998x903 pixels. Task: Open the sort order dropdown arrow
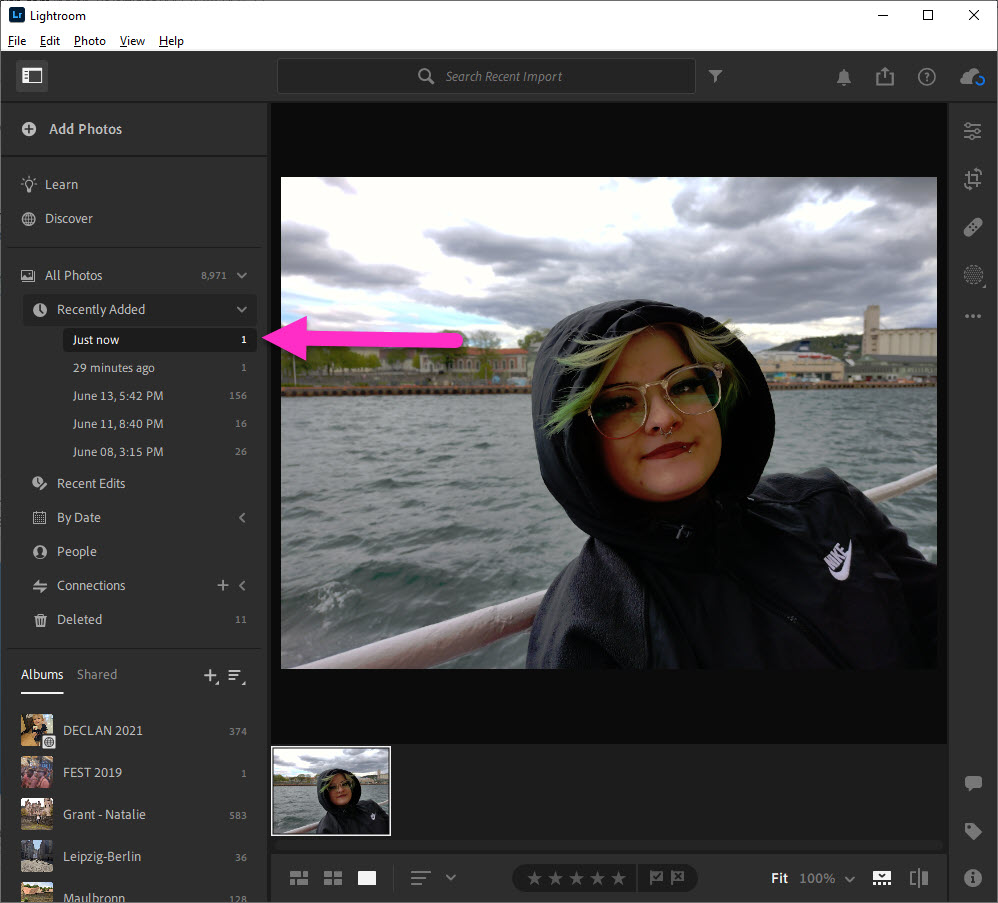[451, 878]
